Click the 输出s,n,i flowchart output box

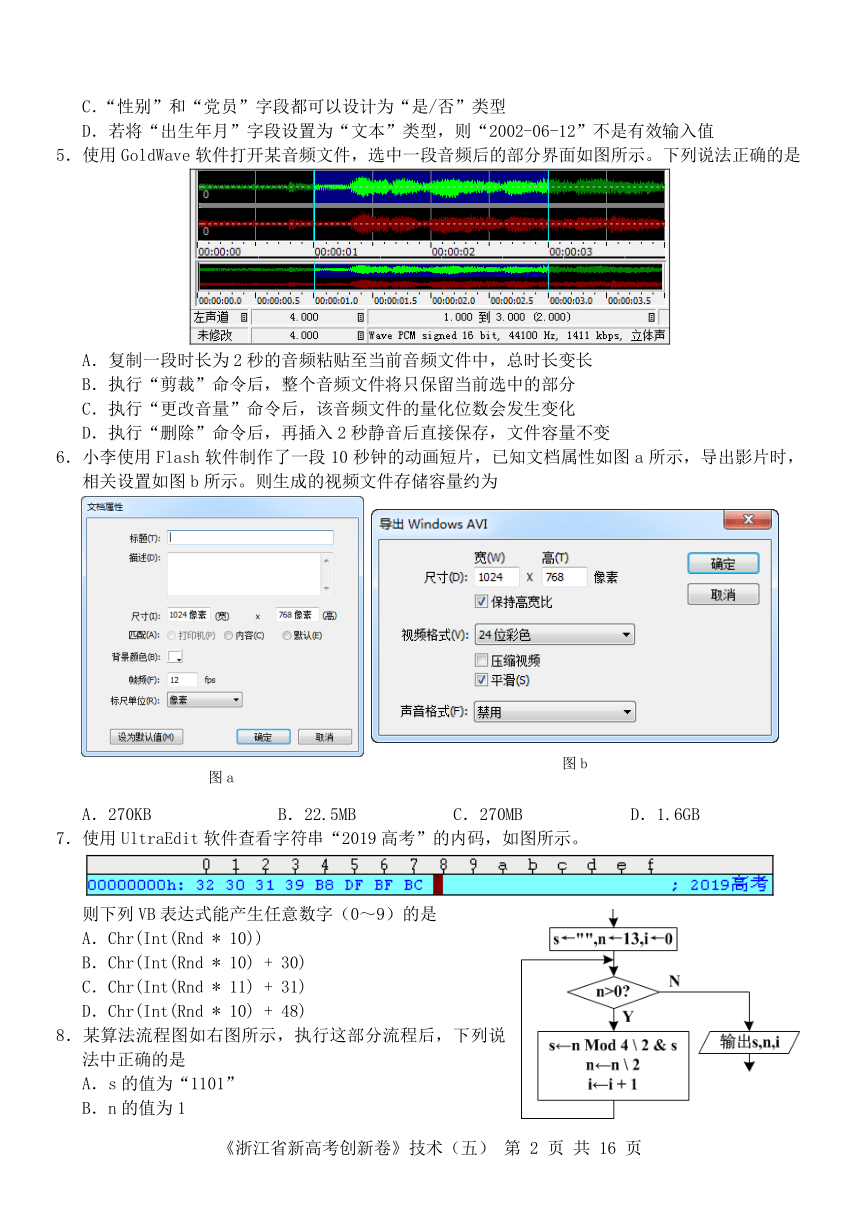[x=749, y=1042]
